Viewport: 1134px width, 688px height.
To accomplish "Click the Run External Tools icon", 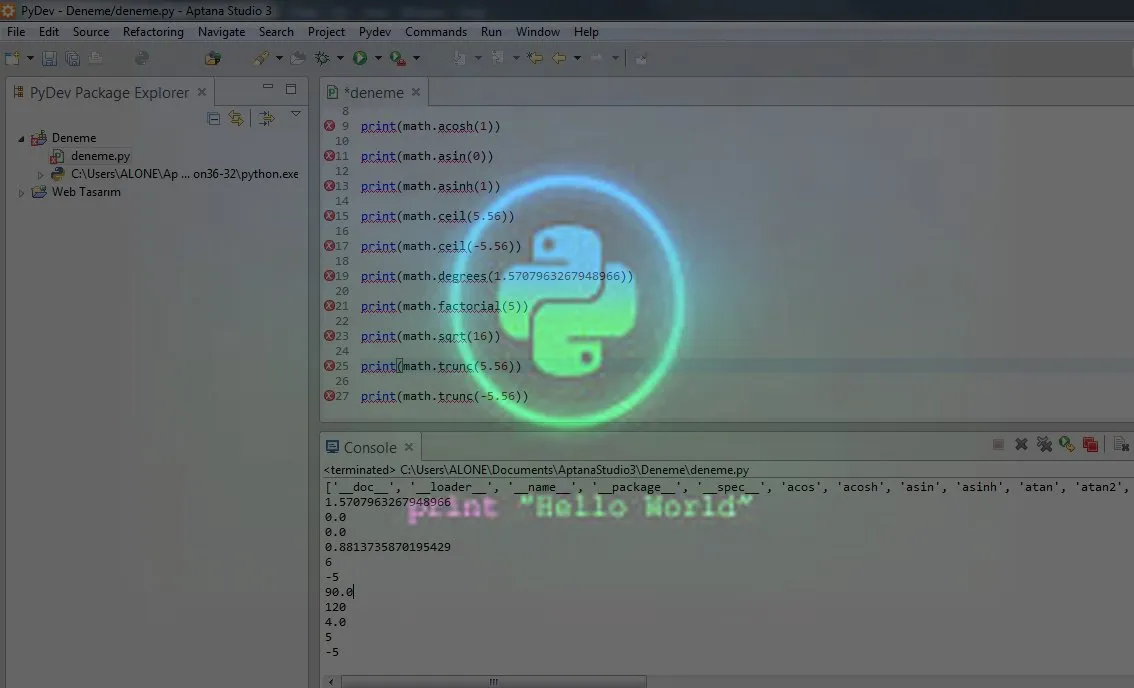I will click(398, 59).
